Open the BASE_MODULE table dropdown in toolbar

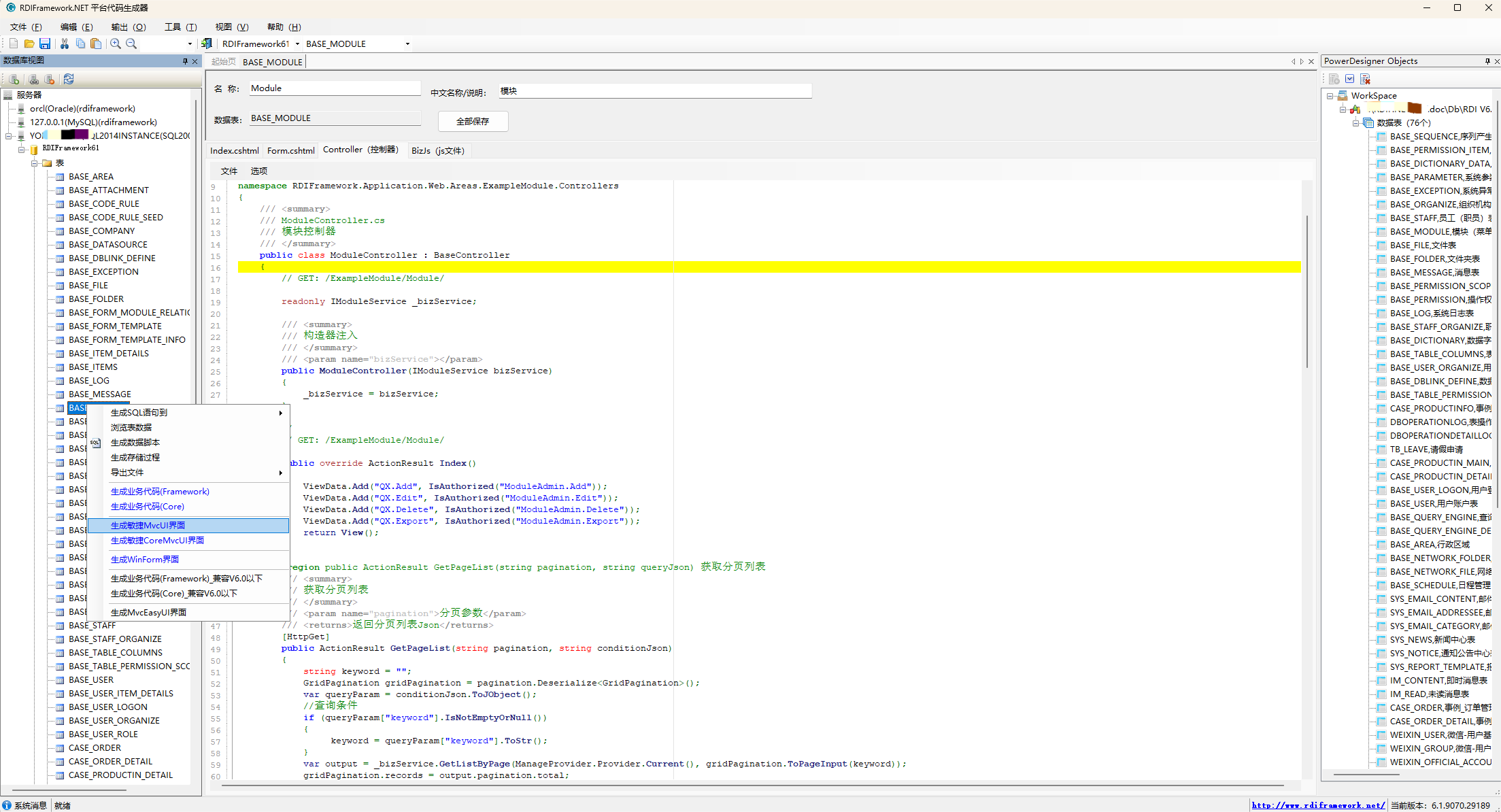pos(407,44)
